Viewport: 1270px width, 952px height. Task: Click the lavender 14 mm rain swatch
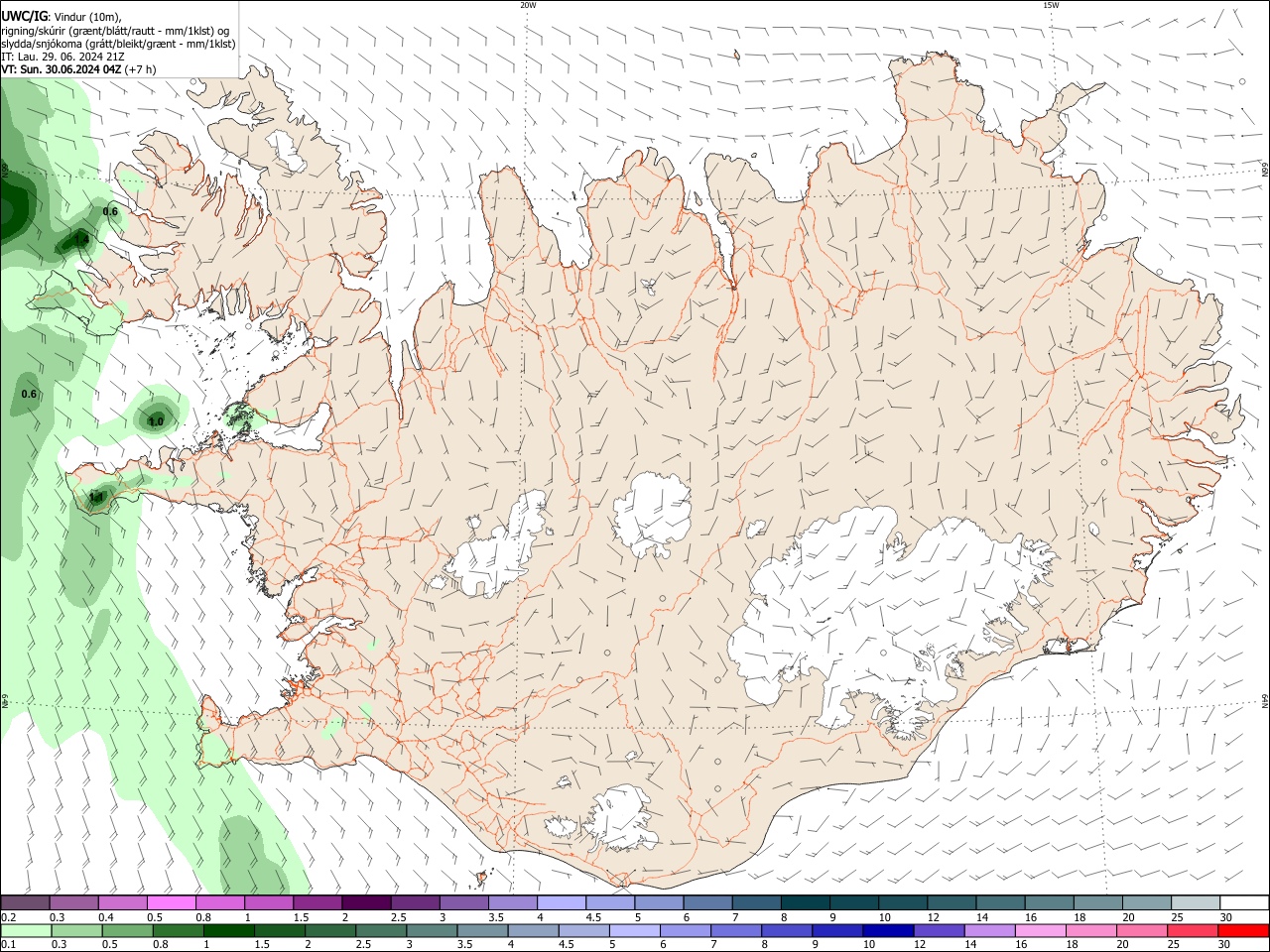(x=989, y=930)
